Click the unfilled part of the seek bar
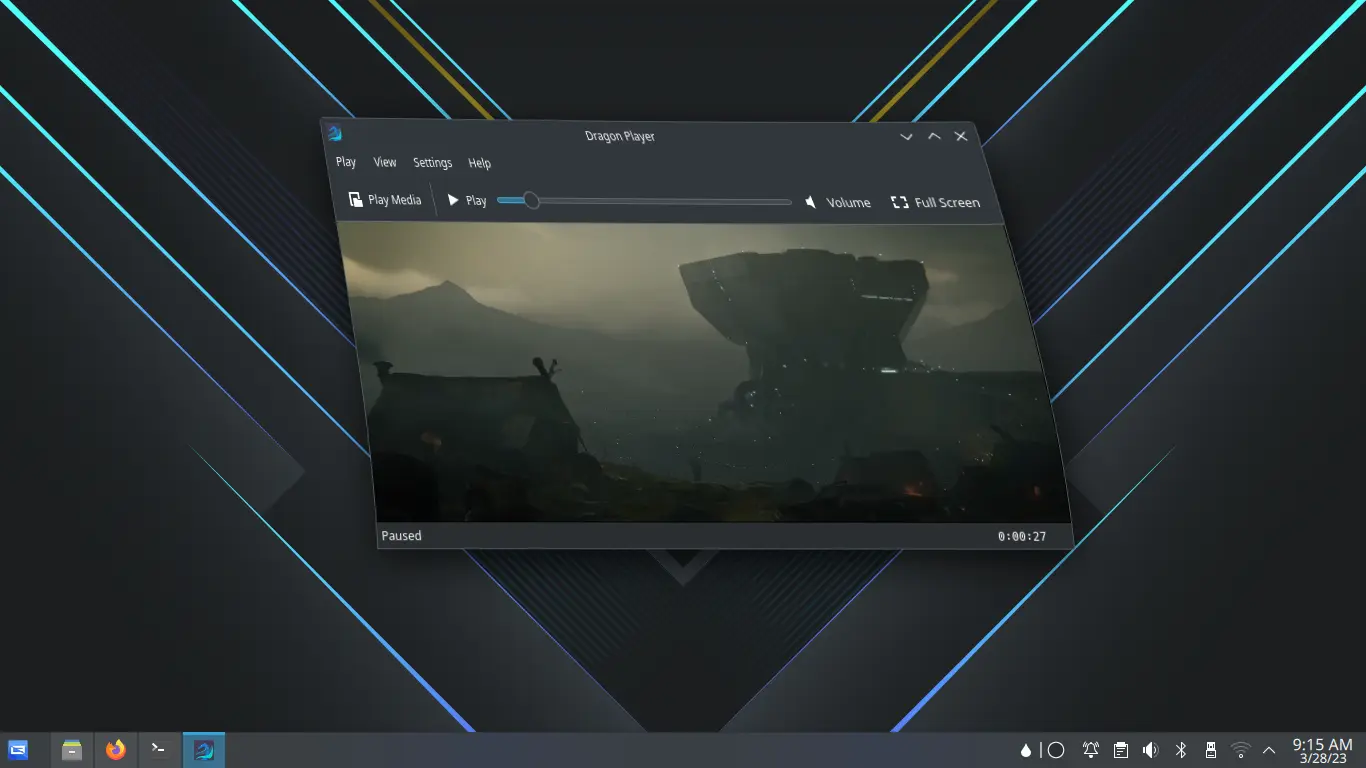The height and width of the screenshot is (768, 1366). point(665,202)
